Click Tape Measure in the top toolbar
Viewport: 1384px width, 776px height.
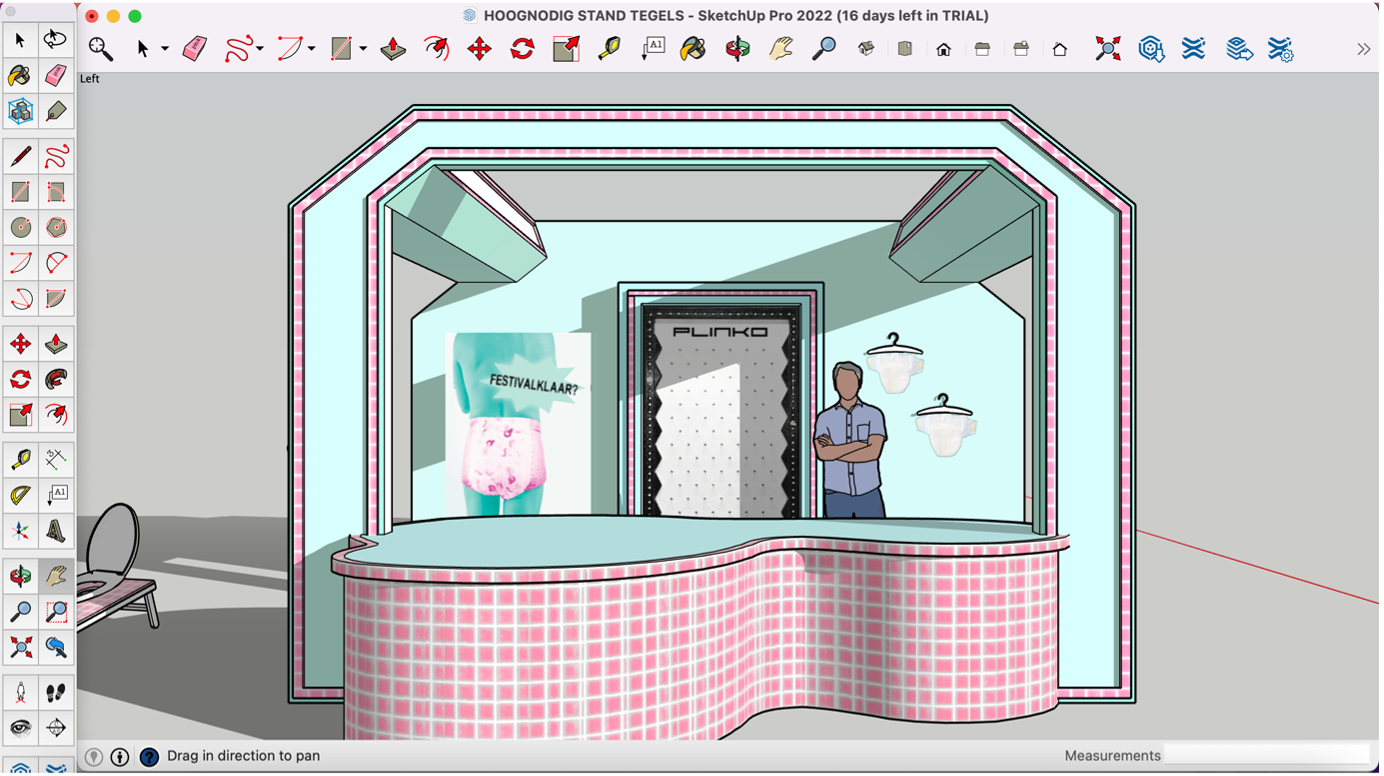[609, 48]
